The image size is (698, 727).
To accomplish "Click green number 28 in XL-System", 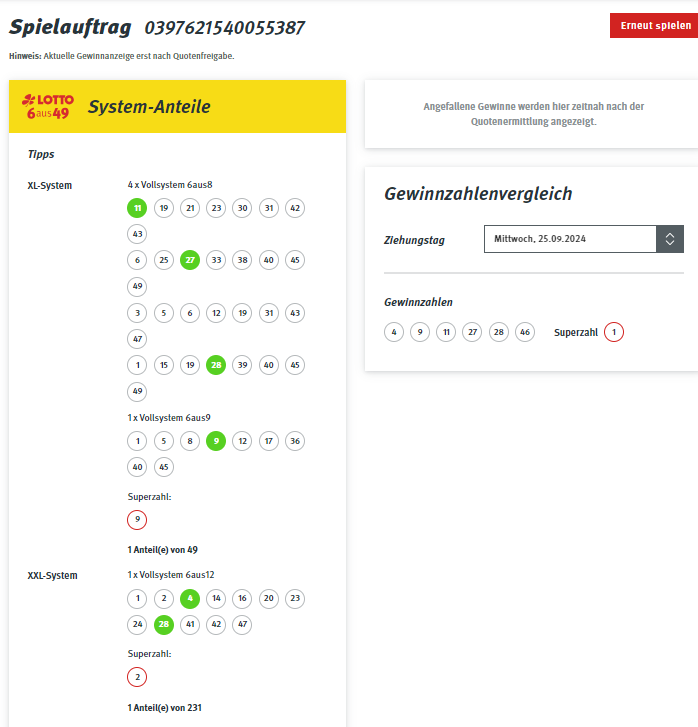I will coord(216,365).
